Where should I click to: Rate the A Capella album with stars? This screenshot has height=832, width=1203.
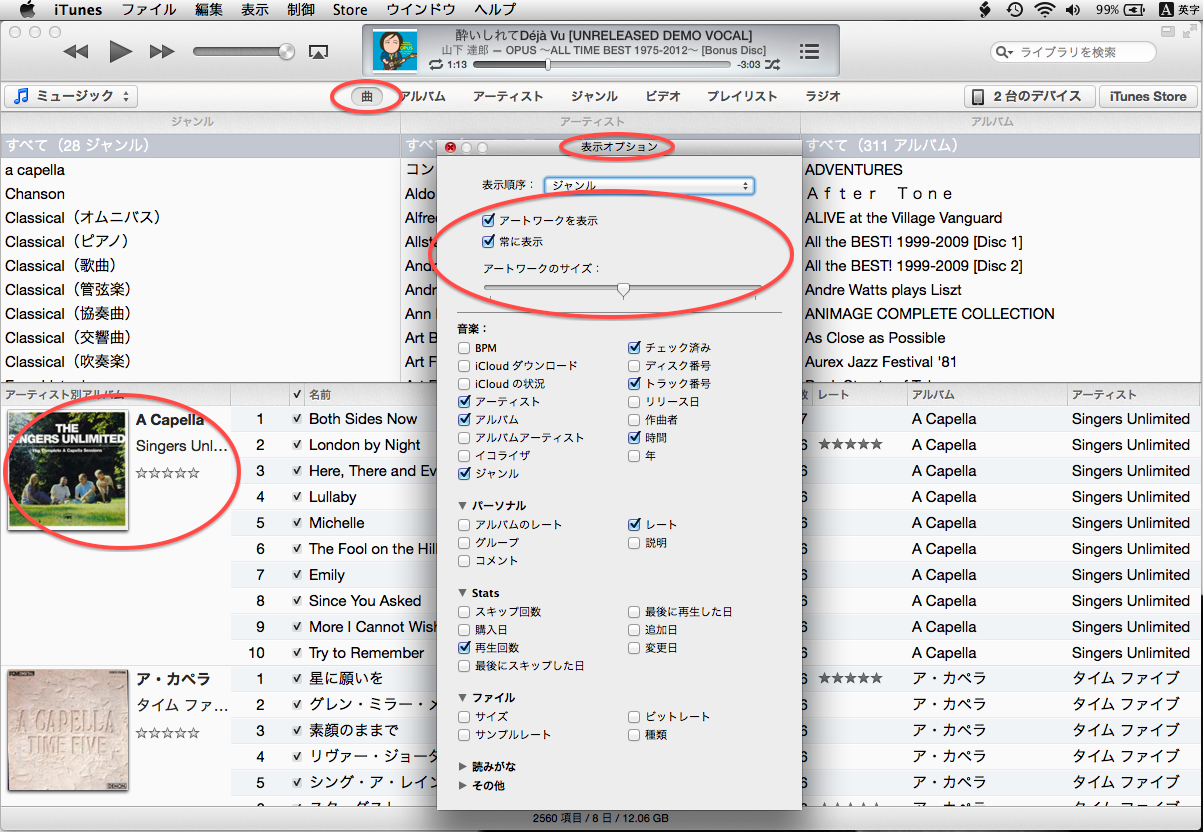168,473
